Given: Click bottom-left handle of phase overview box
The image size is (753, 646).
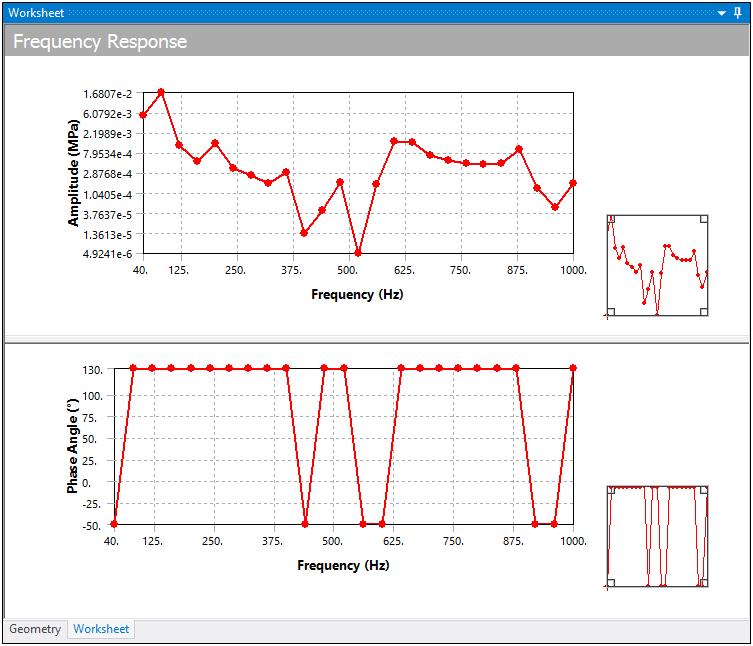Looking at the screenshot, I should tap(610, 582).
